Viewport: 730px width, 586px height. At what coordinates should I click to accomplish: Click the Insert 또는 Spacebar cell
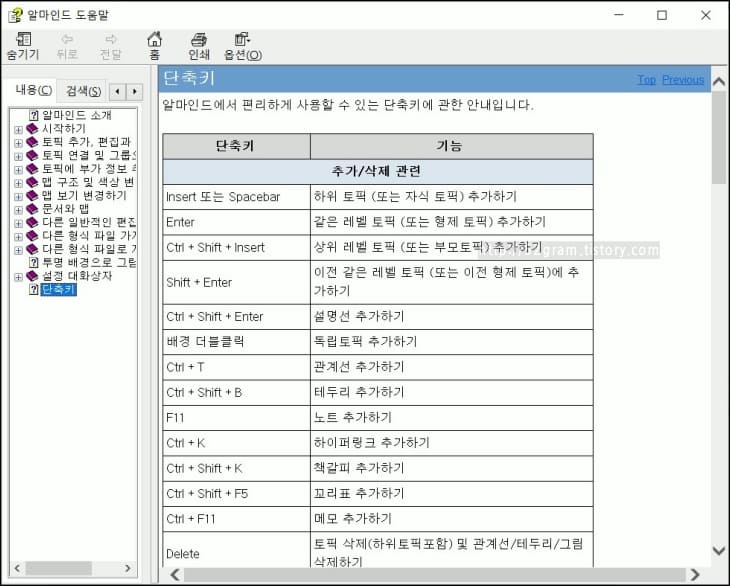coord(237,197)
